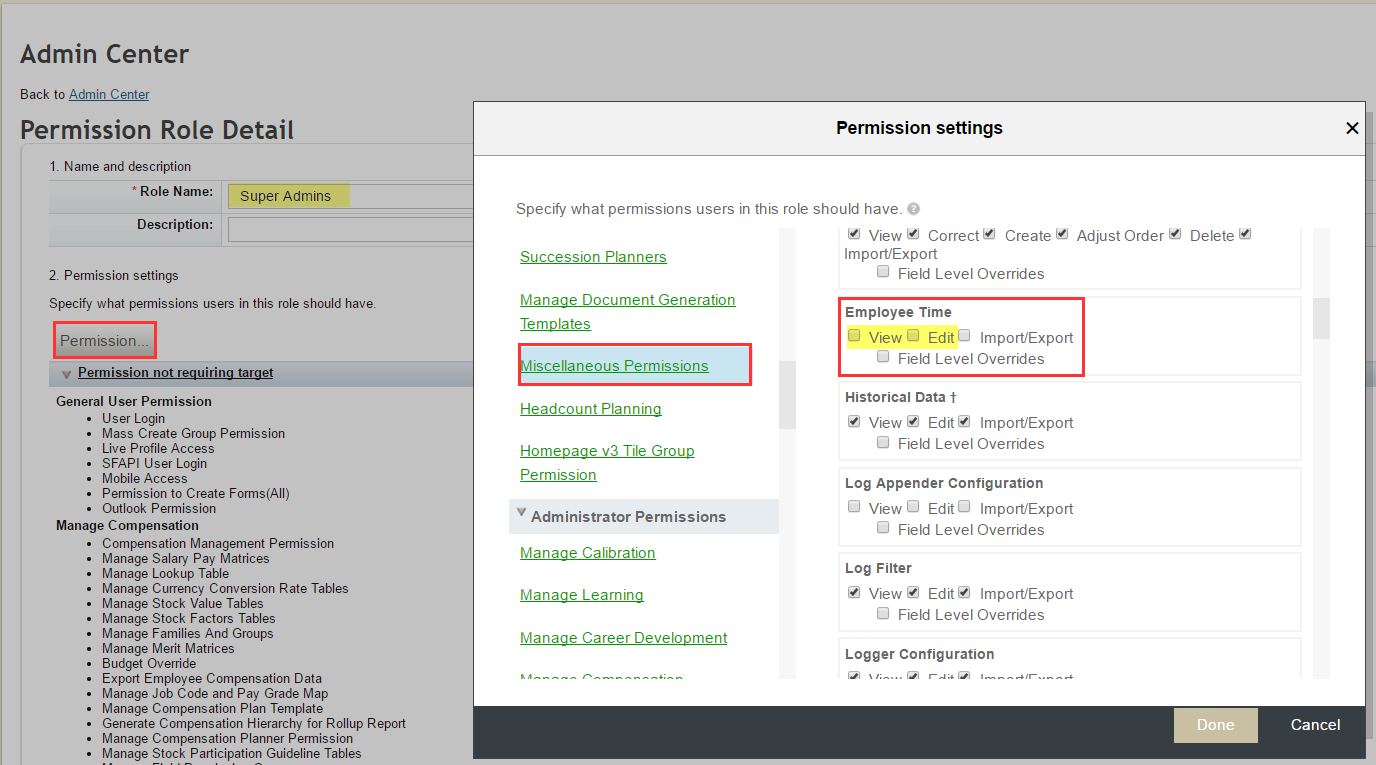Select 'Mass Create Group Permission' text
Viewport: 1376px width, 765px height.
coord(193,434)
